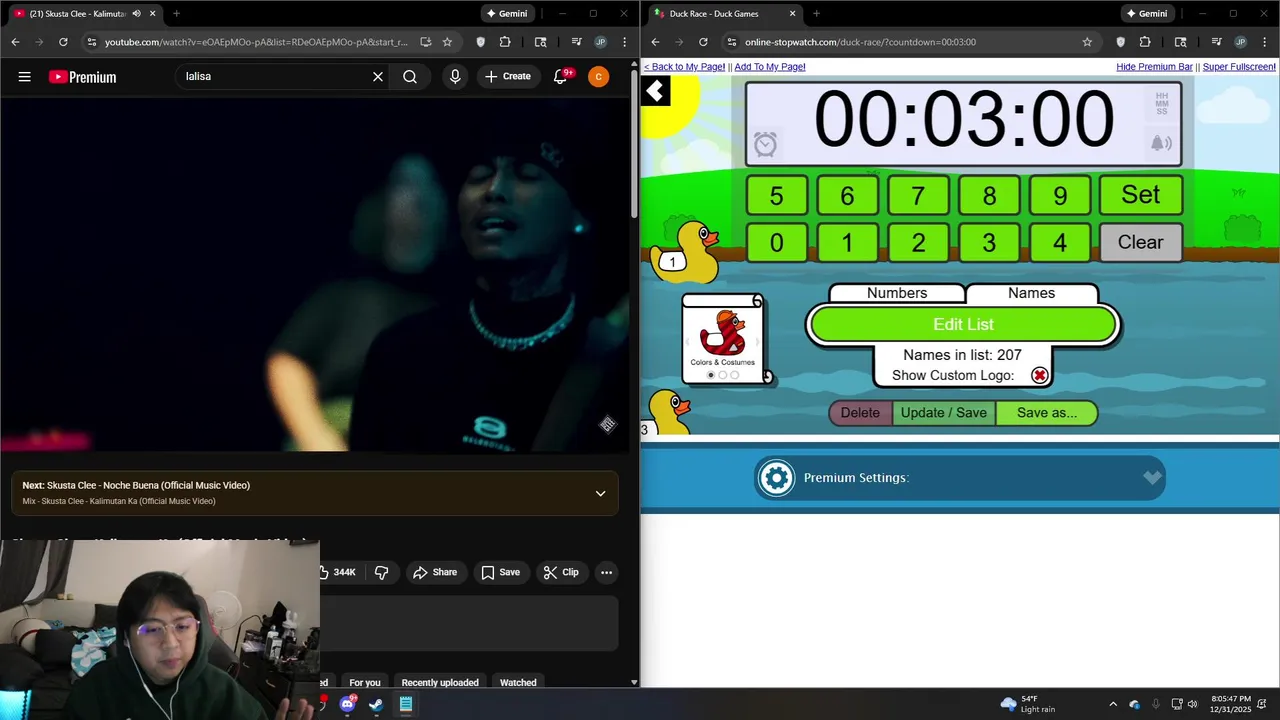This screenshot has height=720, width=1280.
Task: Open Notepad app from the taskbar
Action: click(405, 704)
